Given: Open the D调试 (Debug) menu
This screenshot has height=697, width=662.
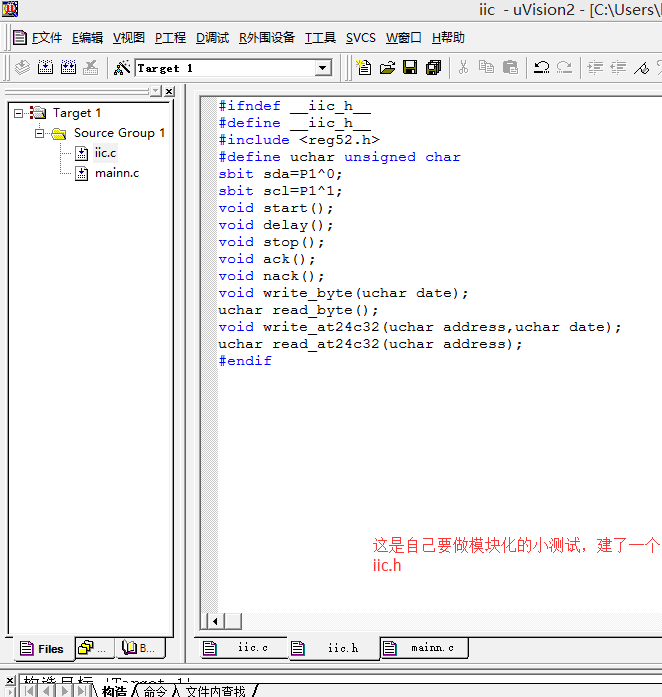Looking at the screenshot, I should tap(212, 38).
